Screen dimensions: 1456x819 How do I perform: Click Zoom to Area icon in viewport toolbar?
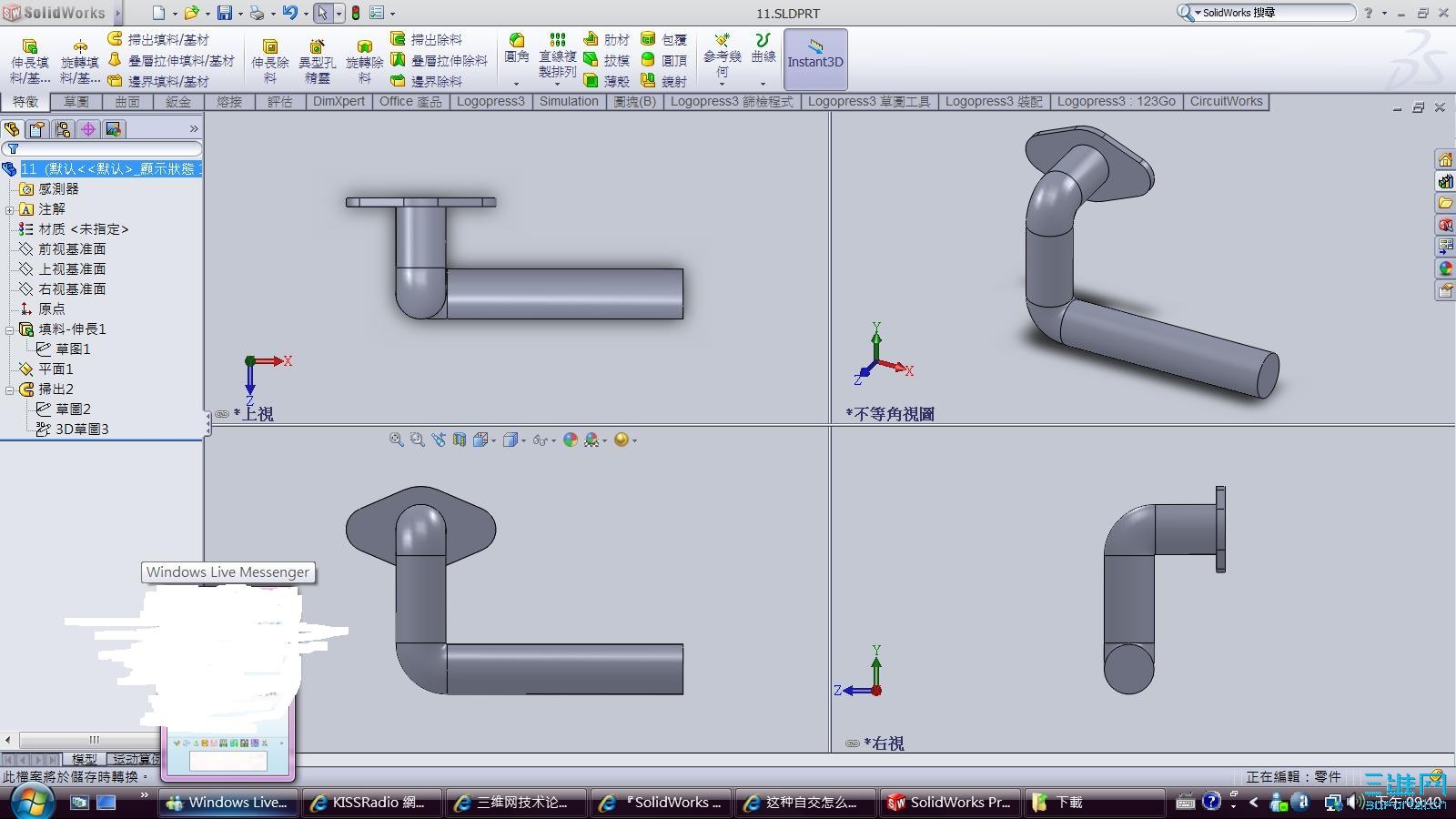[417, 440]
